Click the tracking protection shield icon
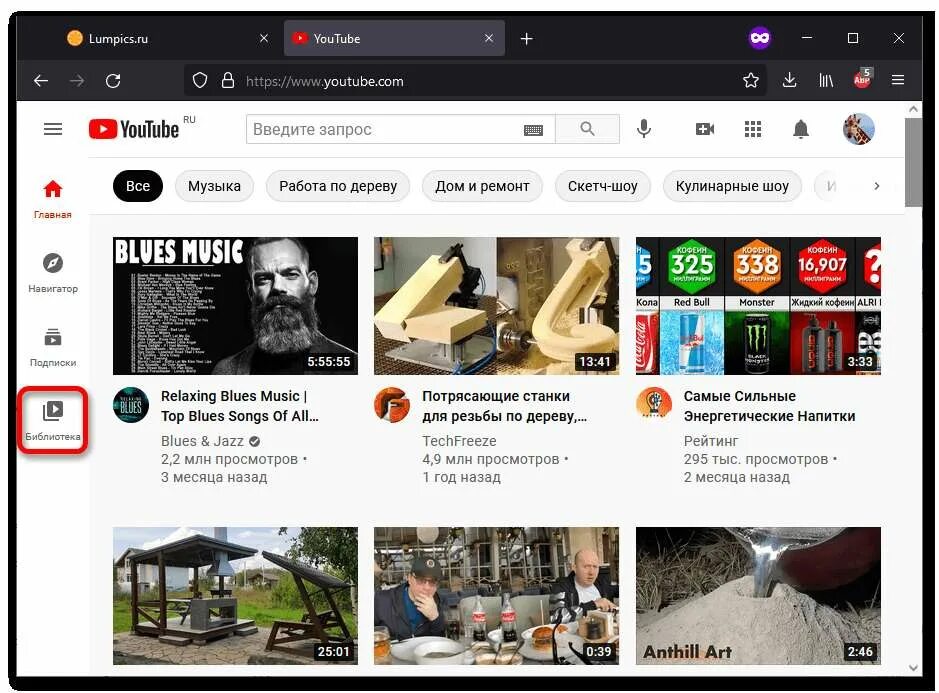Viewport: 939px width, 693px height. pos(200,80)
